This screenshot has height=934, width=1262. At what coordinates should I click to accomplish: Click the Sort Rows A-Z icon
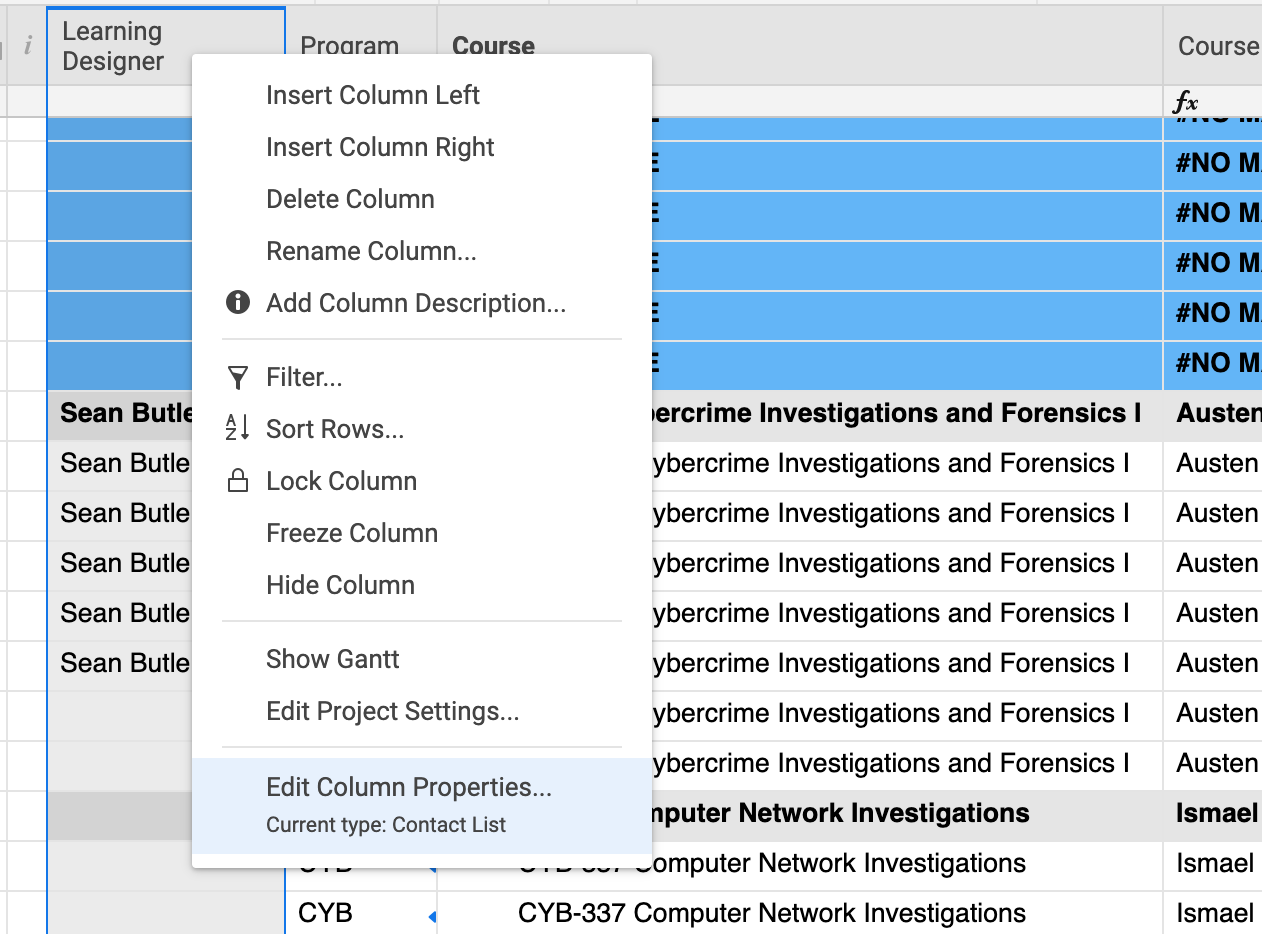click(x=238, y=429)
